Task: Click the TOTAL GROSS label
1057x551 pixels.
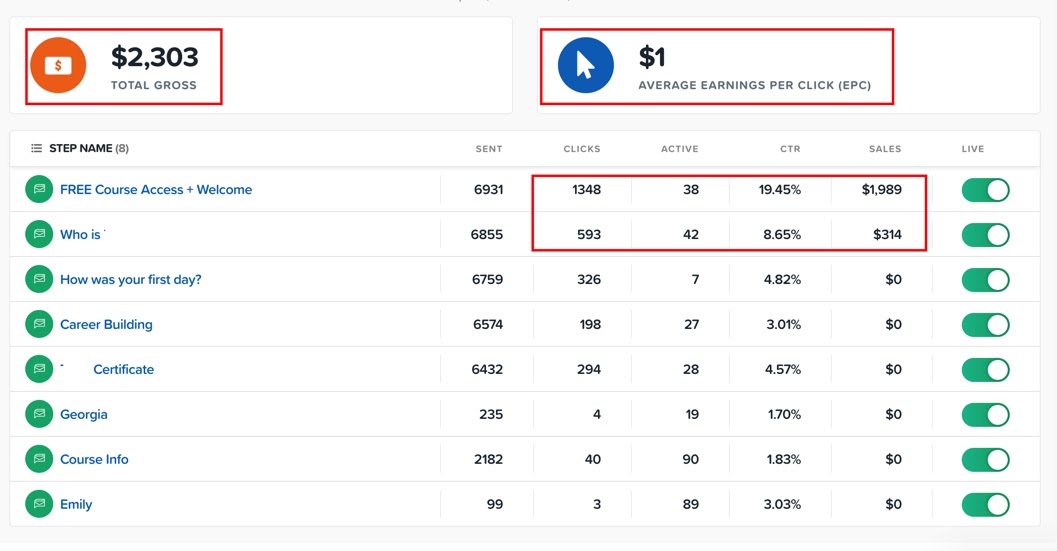Action: point(154,86)
